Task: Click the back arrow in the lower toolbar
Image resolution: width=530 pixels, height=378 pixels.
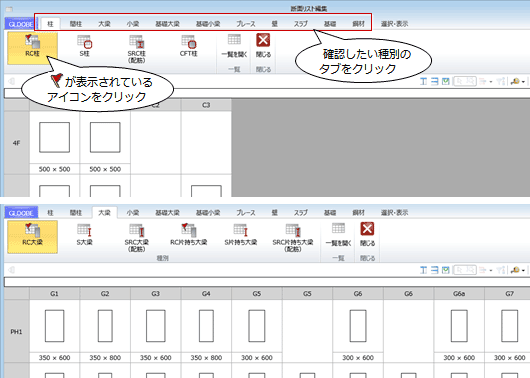Action: coord(11,270)
